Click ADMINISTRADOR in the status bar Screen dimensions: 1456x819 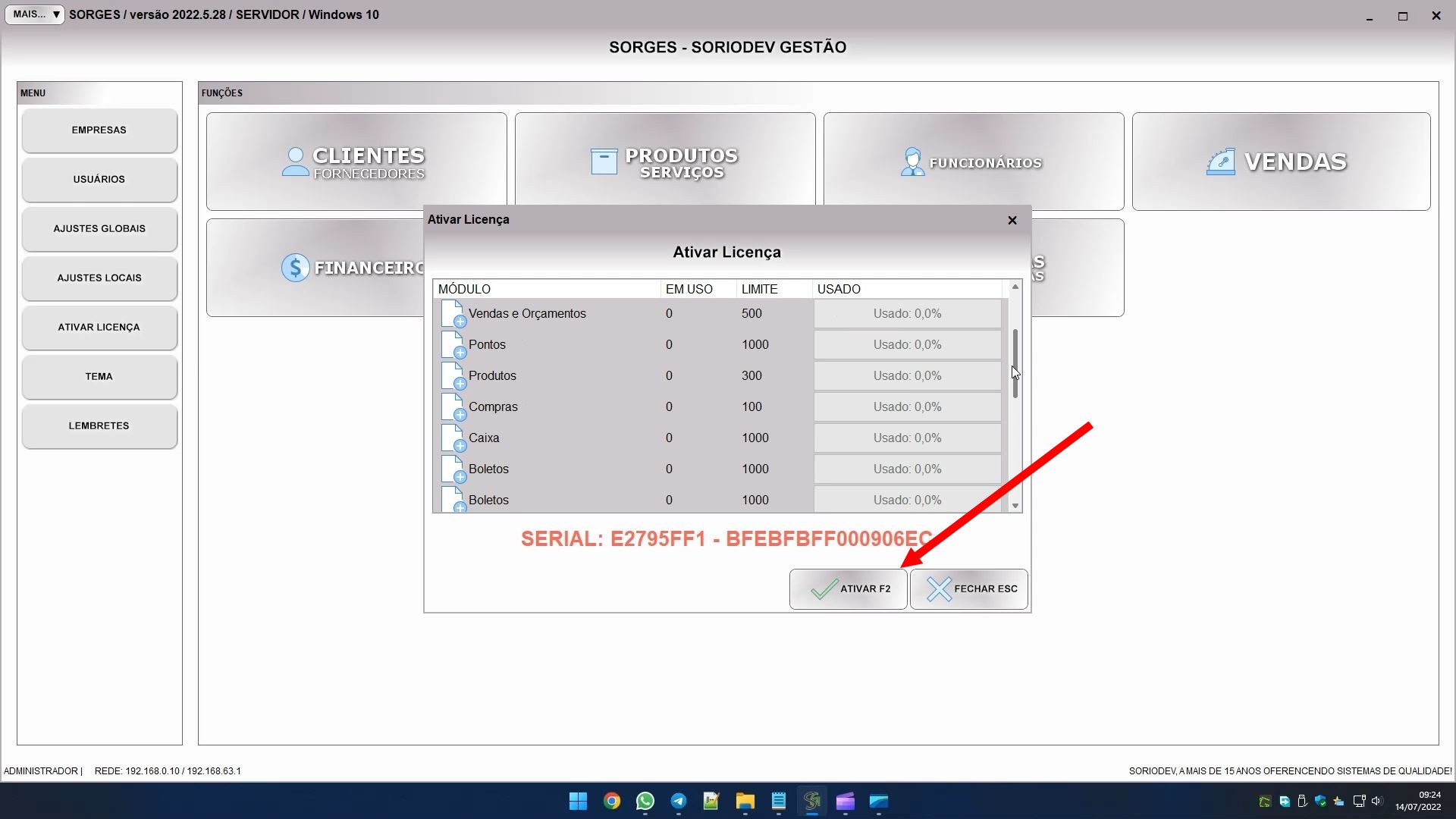41,771
